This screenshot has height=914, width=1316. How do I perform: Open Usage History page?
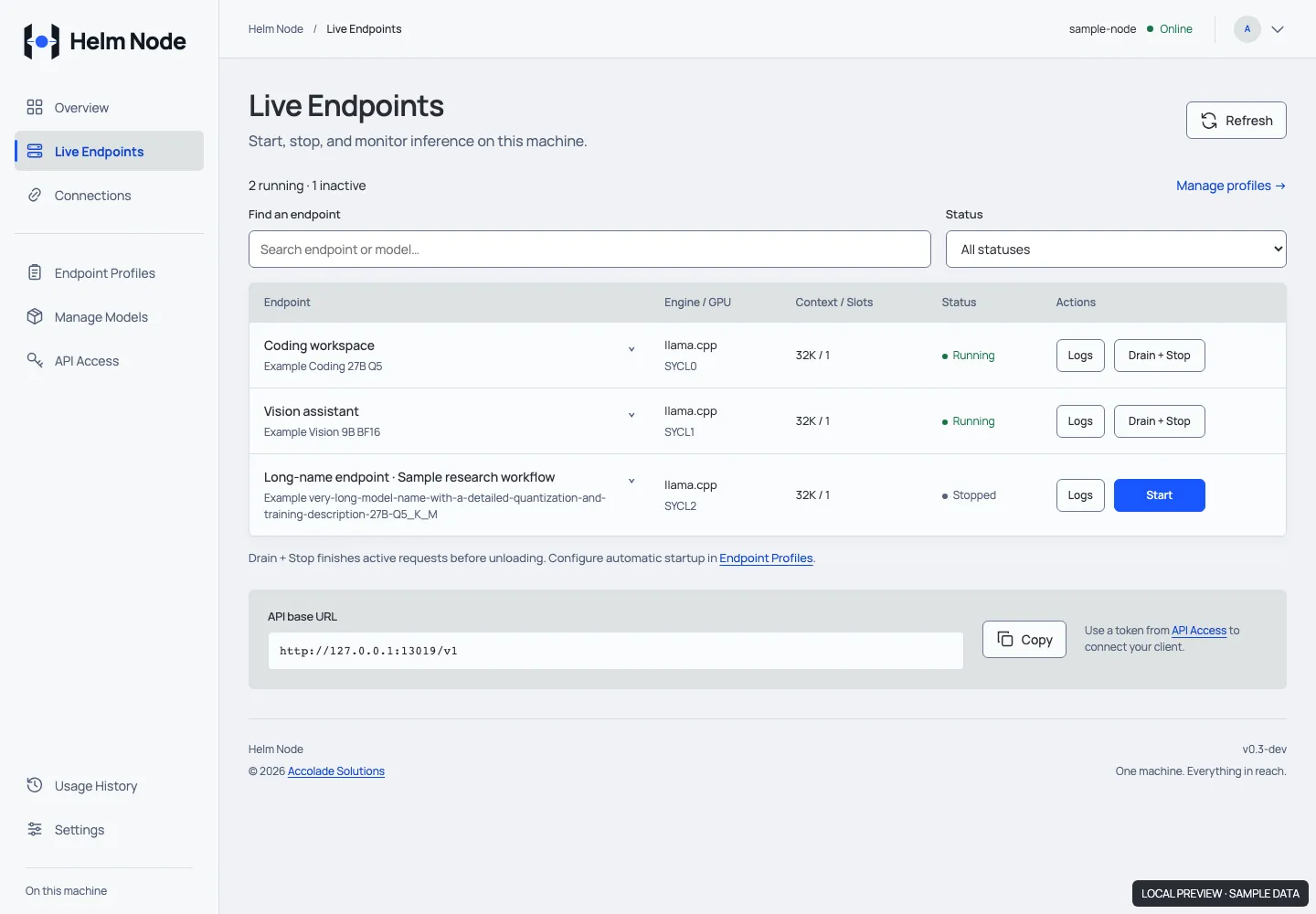coord(109,786)
